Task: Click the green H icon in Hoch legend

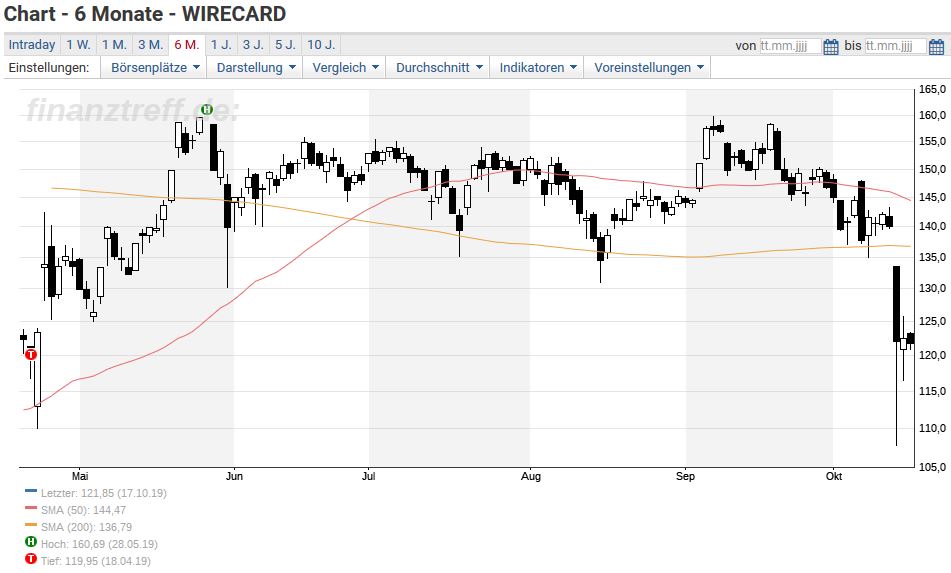Action: tap(31, 541)
